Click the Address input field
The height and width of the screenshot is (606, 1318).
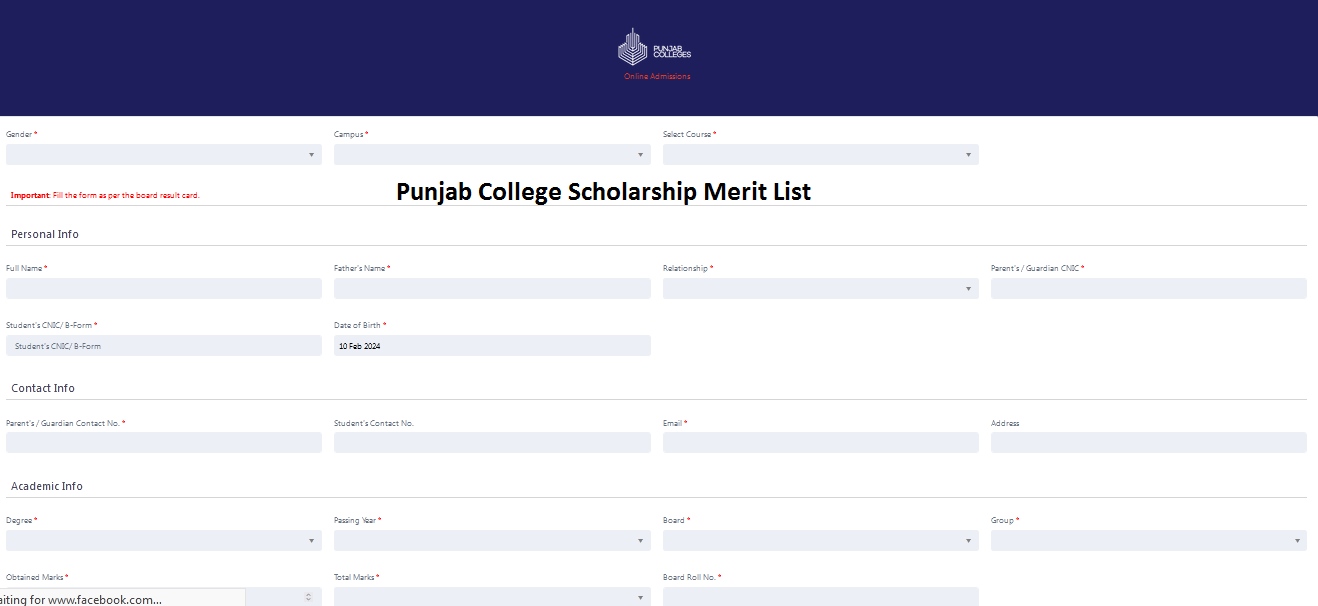[1148, 442]
